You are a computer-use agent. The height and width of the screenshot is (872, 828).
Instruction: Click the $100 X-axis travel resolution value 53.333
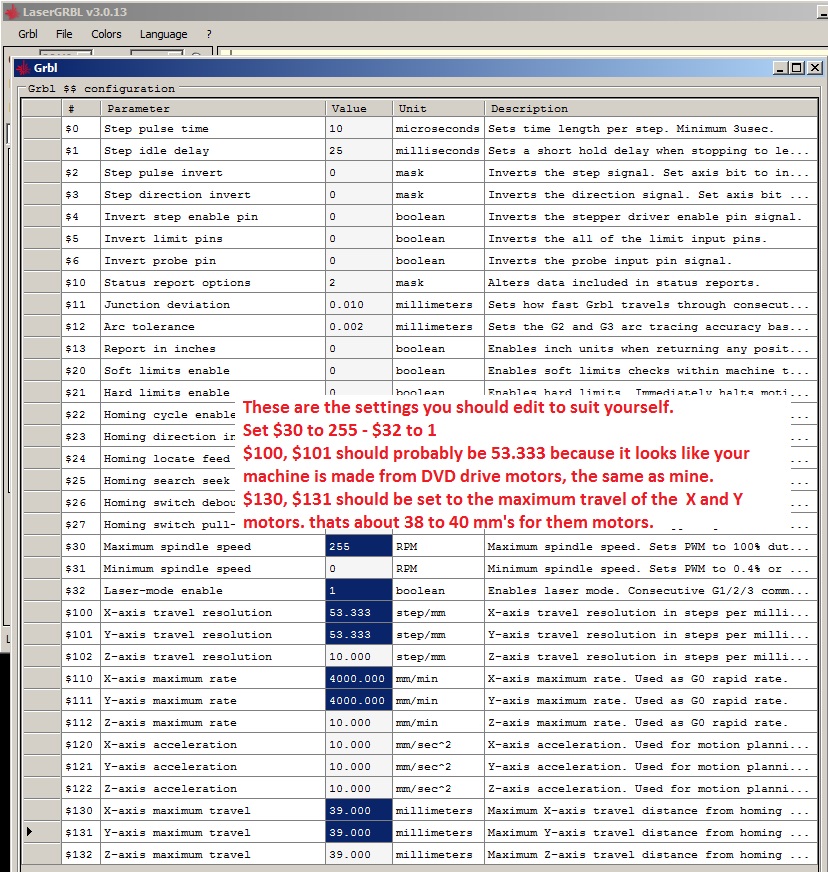[x=359, y=612]
